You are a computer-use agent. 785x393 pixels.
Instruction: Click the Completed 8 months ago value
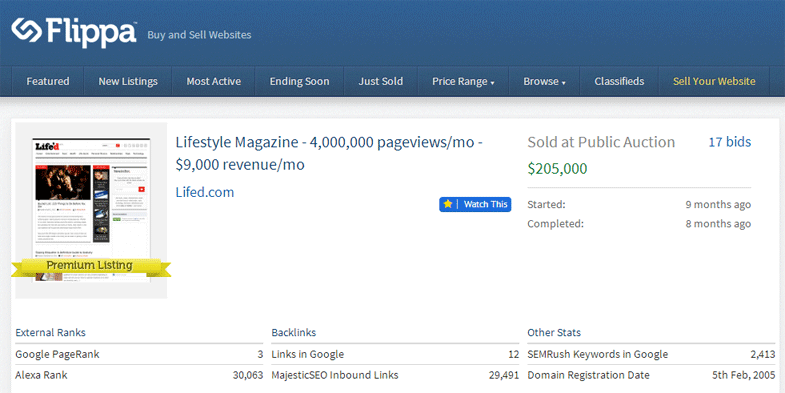pos(718,224)
